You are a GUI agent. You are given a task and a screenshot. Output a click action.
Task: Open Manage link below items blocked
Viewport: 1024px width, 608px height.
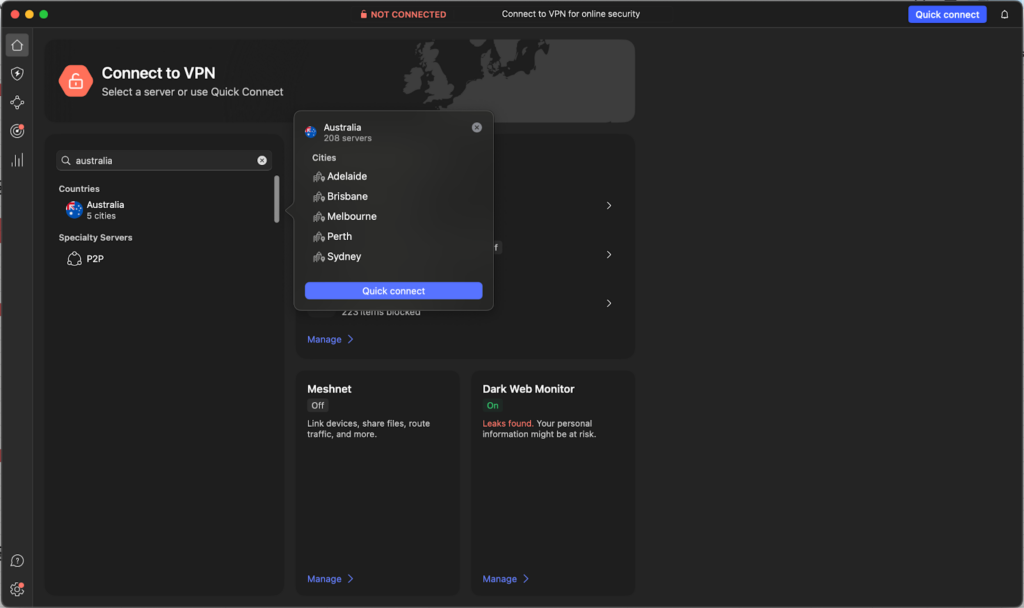[330, 340]
